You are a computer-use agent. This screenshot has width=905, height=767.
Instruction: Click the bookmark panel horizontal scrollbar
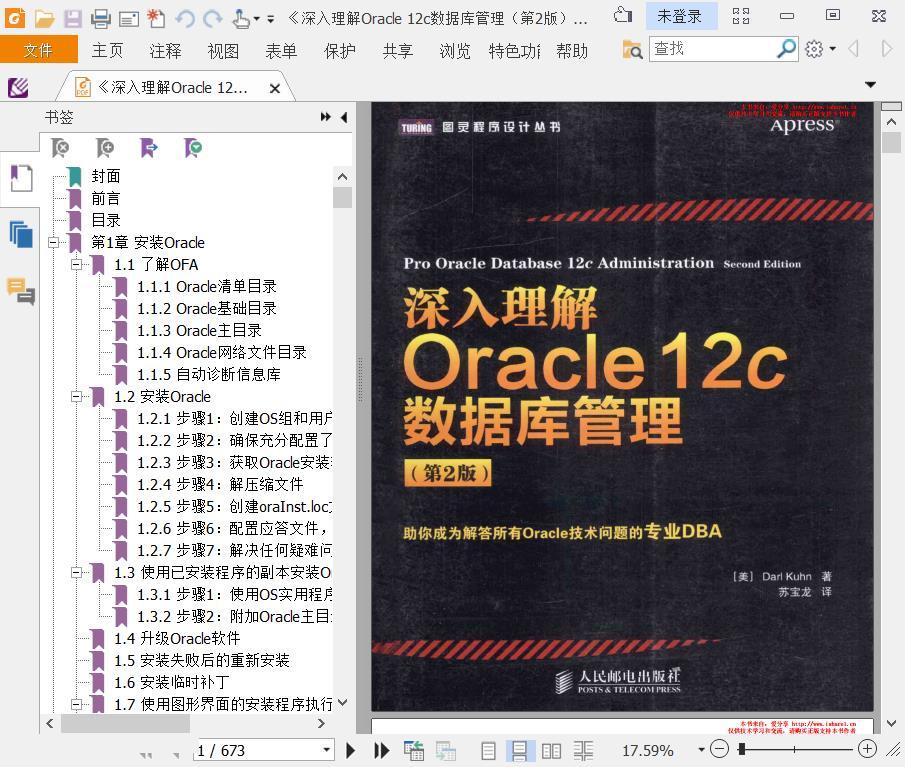pos(125,723)
